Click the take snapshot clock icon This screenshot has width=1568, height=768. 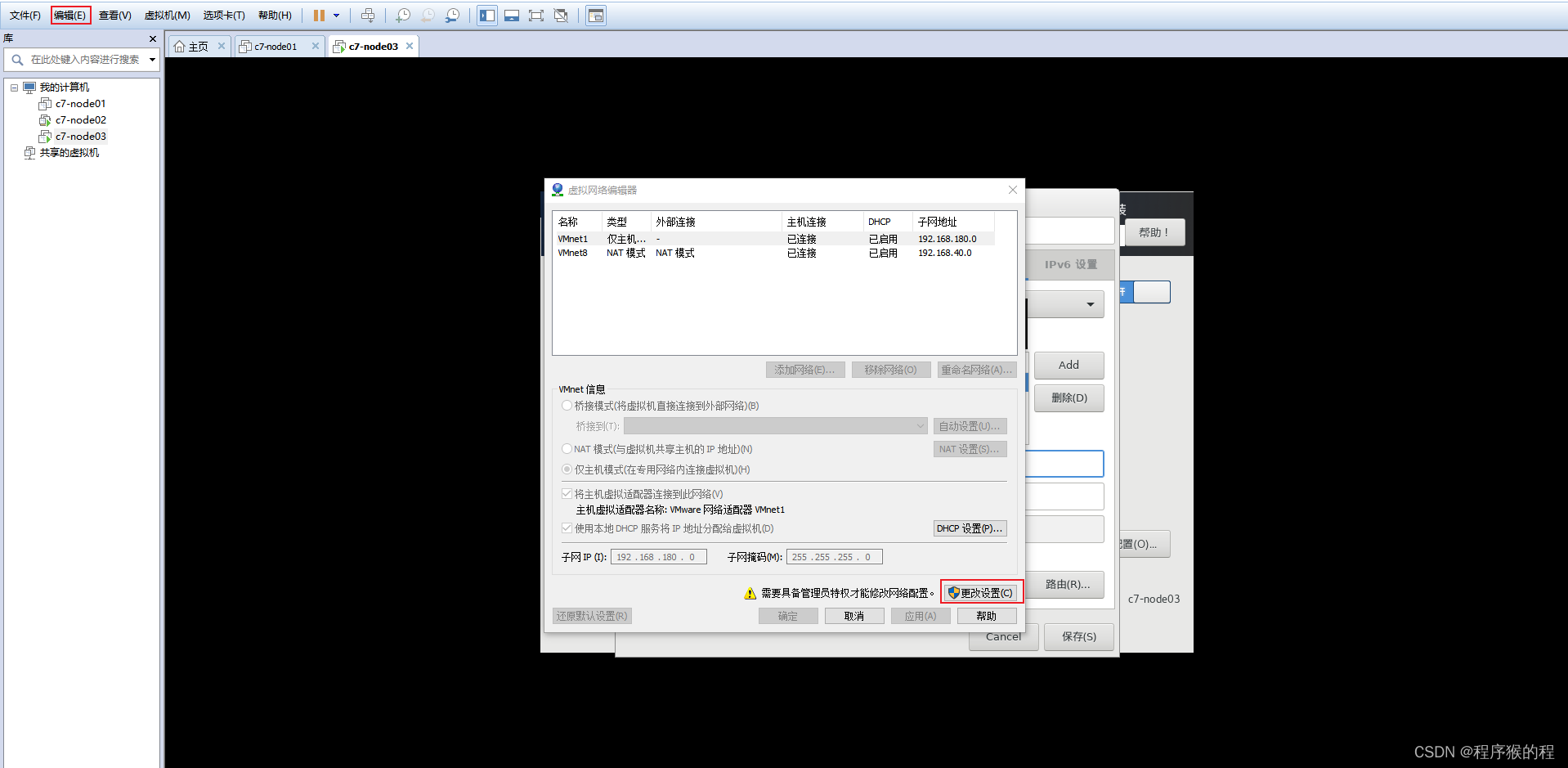click(403, 16)
